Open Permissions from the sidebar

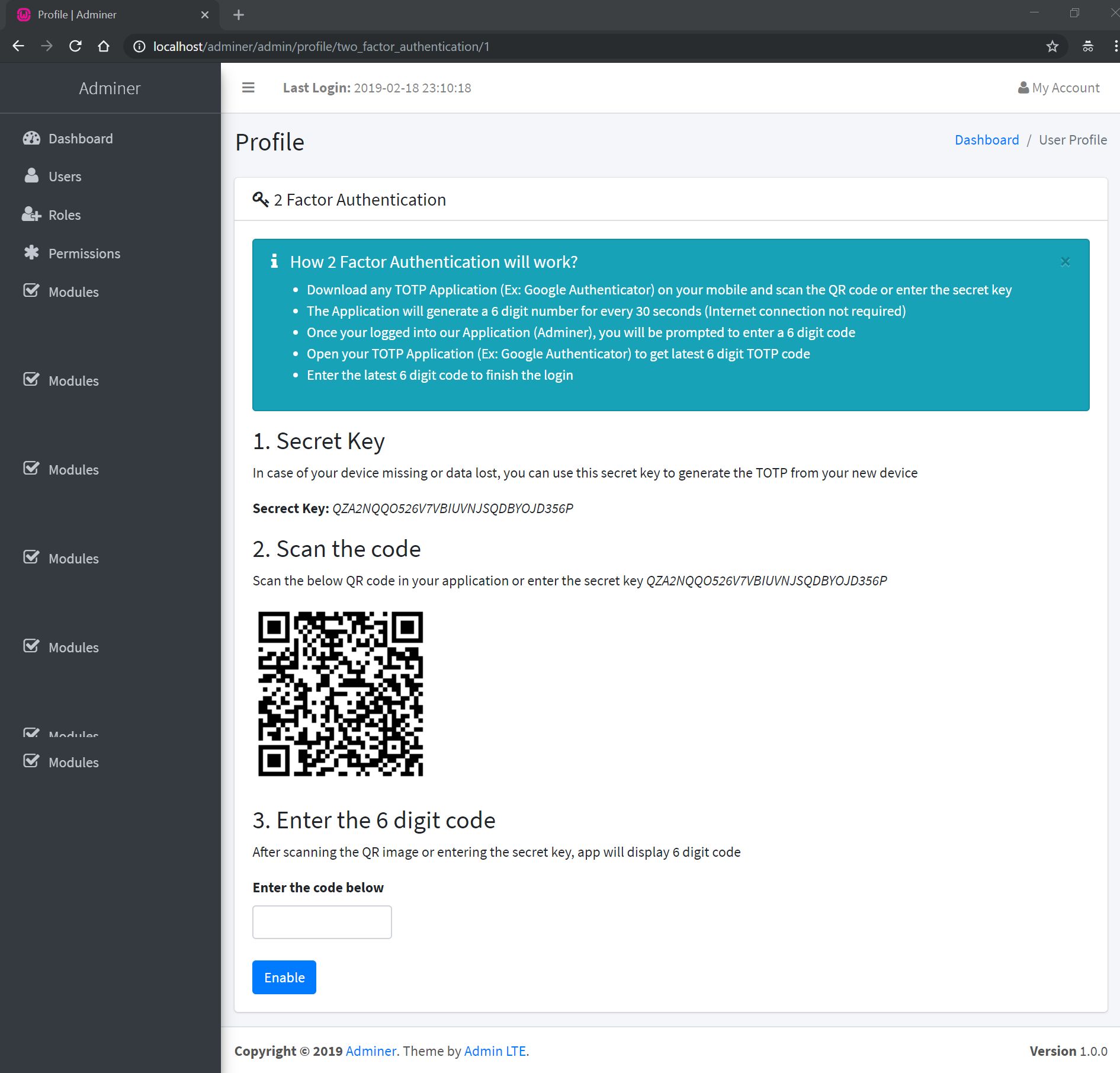110,254
